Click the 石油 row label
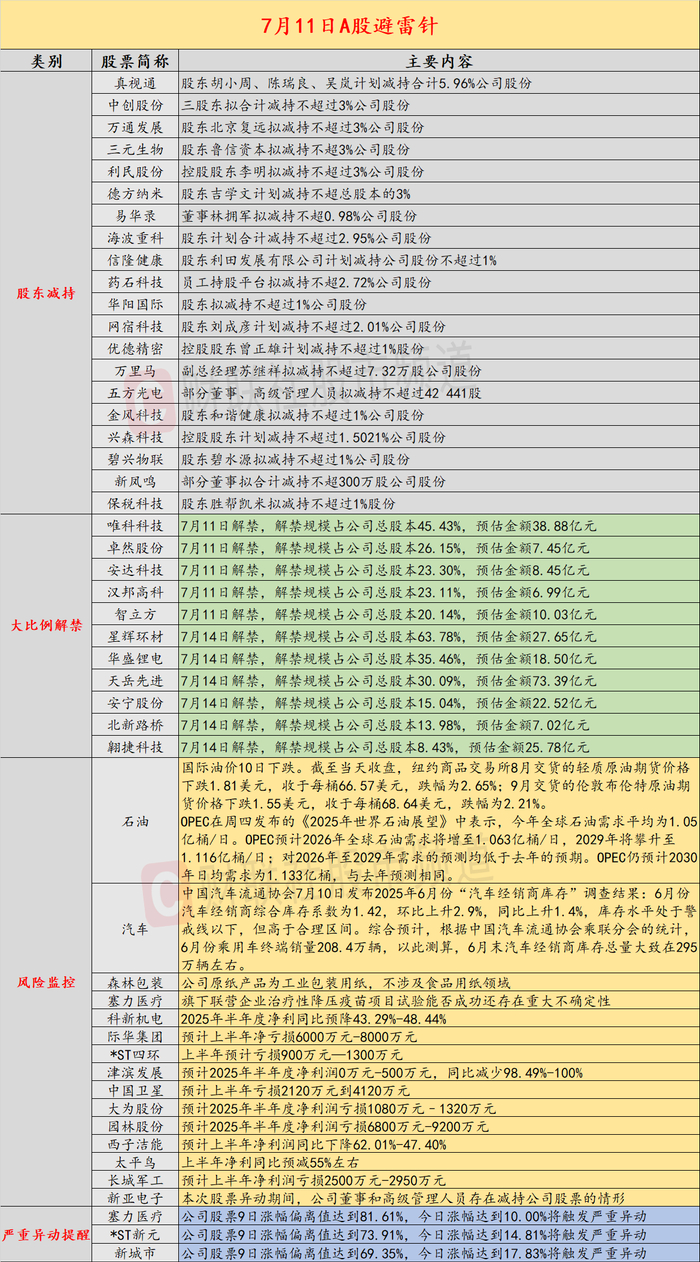Image resolution: width=700 pixels, height=1262 pixels. pos(135,821)
